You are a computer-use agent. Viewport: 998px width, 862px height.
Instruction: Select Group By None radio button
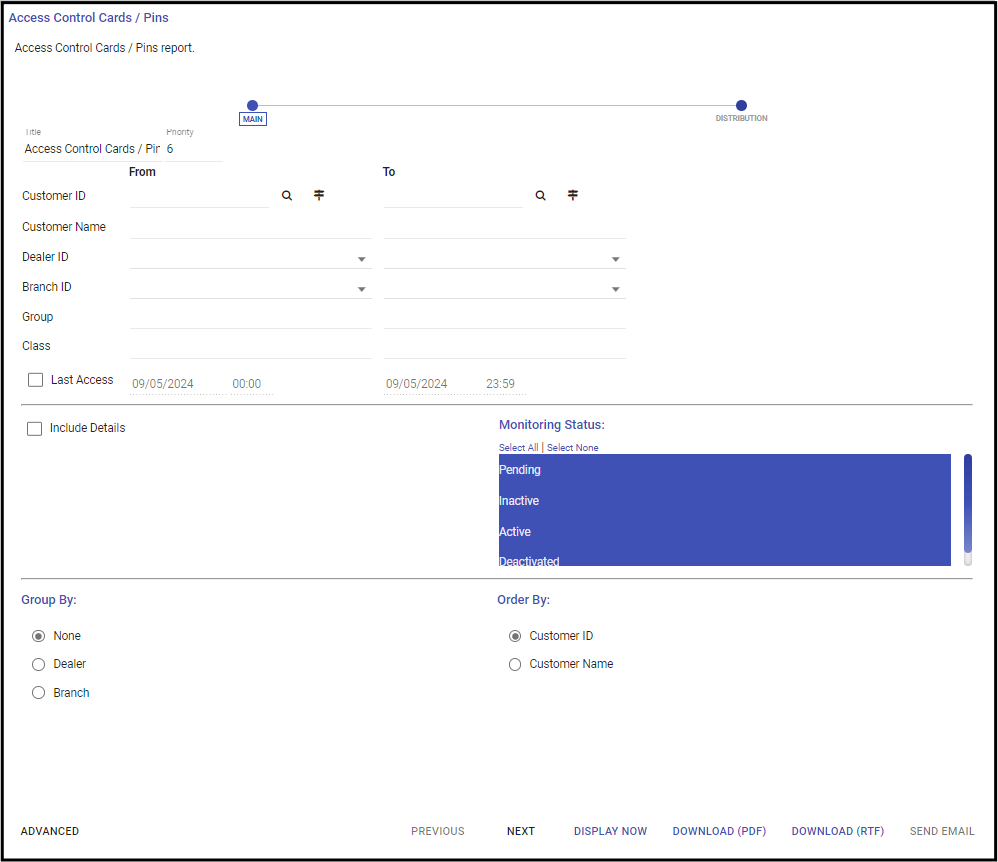click(39, 636)
